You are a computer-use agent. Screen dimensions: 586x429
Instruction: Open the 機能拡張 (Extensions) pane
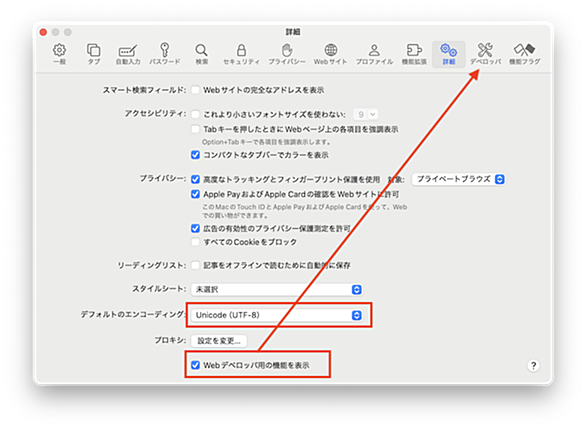[x=414, y=54]
